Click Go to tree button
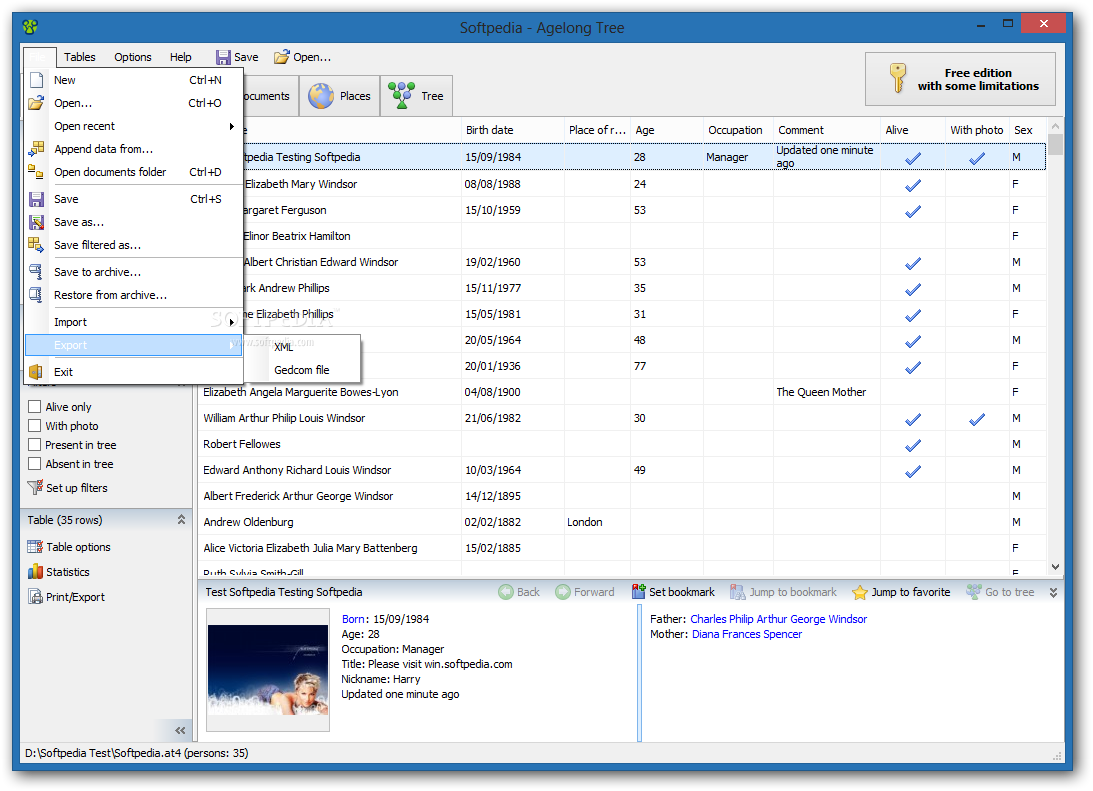 point(1001,592)
